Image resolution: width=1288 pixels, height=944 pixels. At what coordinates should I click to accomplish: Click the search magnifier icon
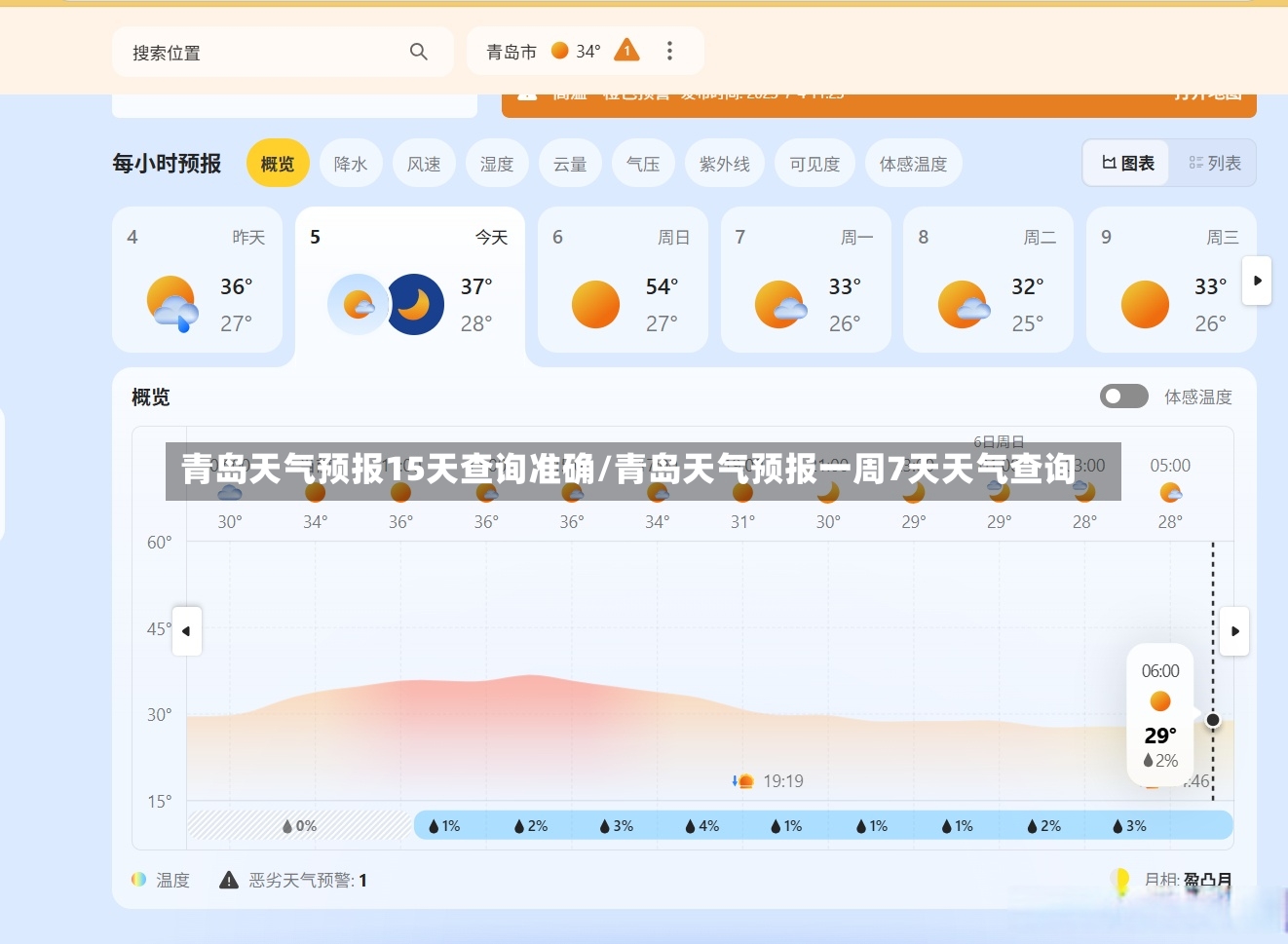pyautogui.click(x=419, y=52)
